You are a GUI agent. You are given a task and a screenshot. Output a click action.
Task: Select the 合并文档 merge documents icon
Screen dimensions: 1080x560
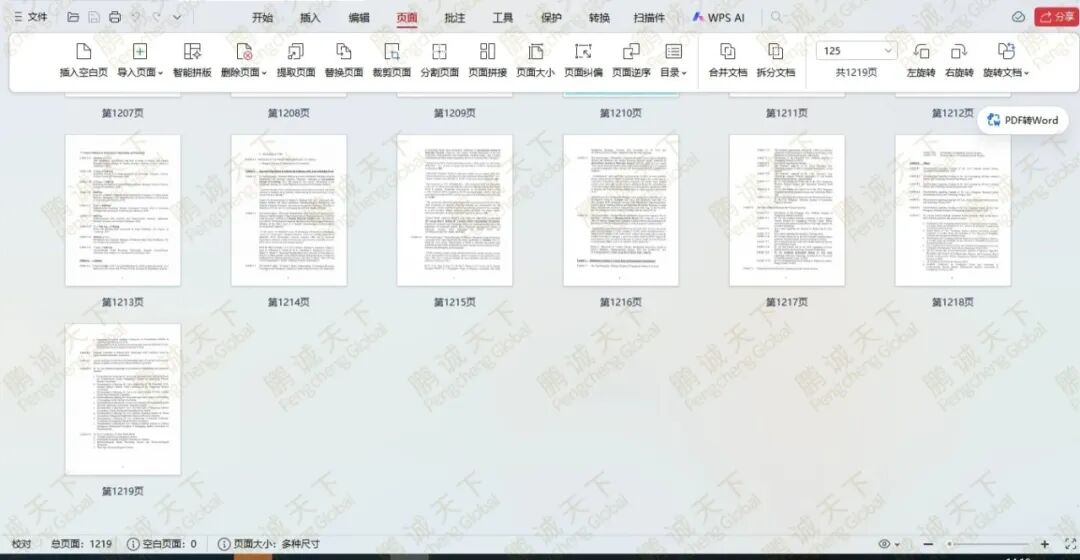click(x=727, y=52)
